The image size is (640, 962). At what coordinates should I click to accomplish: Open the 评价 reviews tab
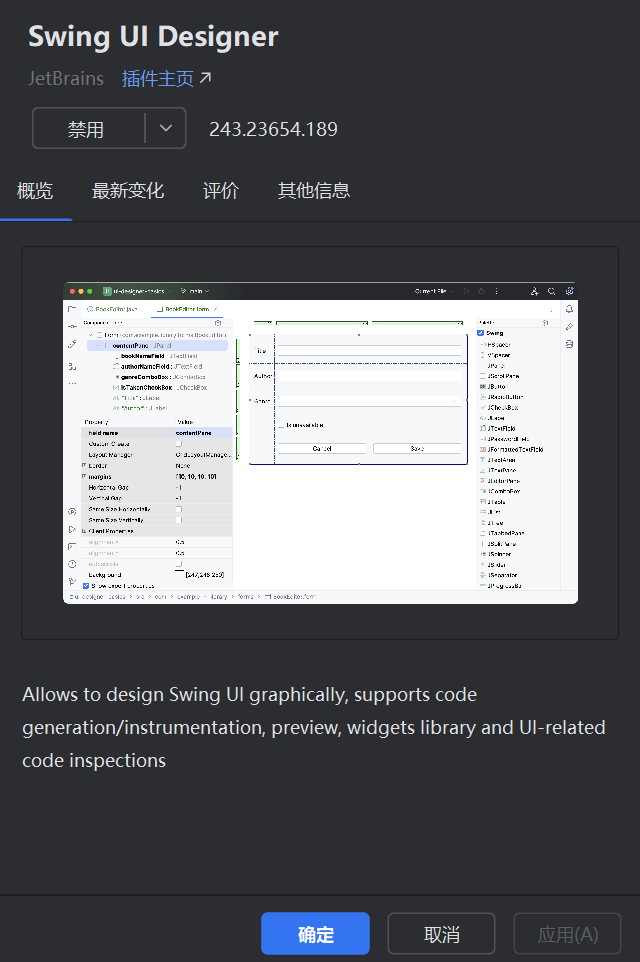pyautogui.click(x=221, y=191)
